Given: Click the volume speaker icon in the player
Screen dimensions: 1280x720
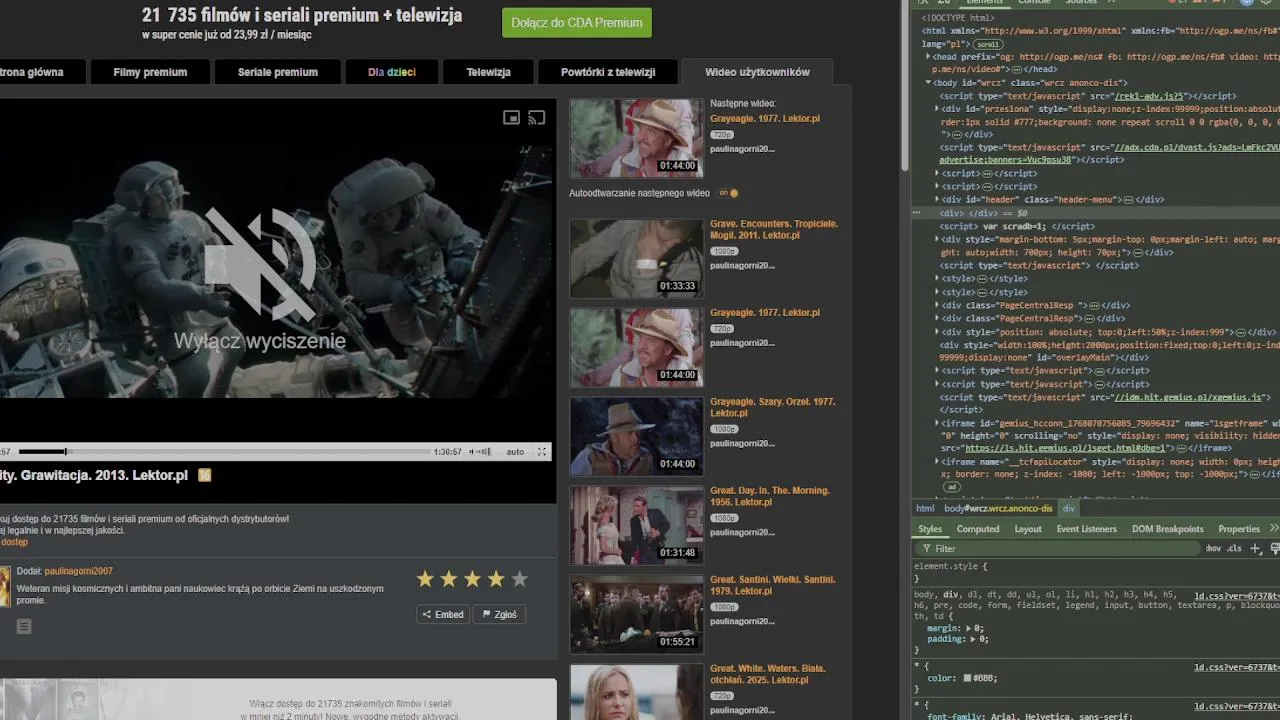Looking at the screenshot, I should 473,452.
